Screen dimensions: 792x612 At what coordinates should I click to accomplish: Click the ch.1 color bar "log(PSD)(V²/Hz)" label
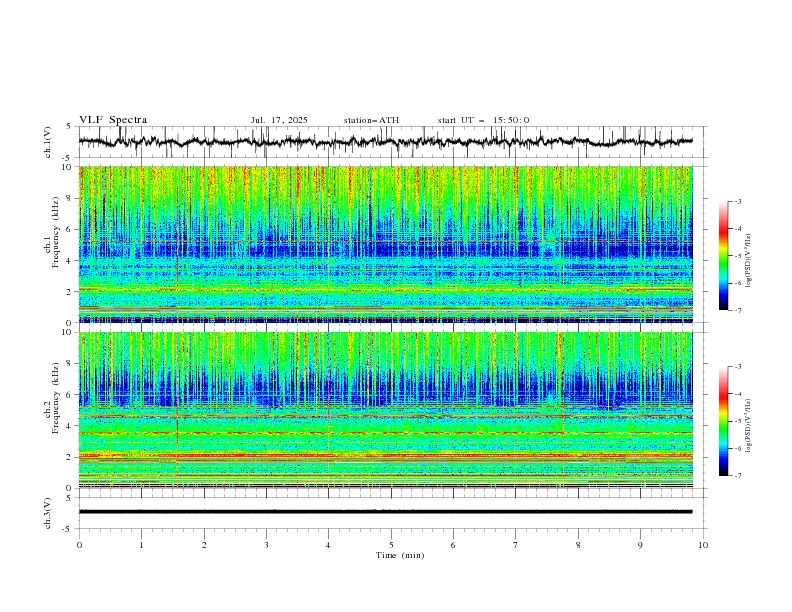click(x=749, y=261)
